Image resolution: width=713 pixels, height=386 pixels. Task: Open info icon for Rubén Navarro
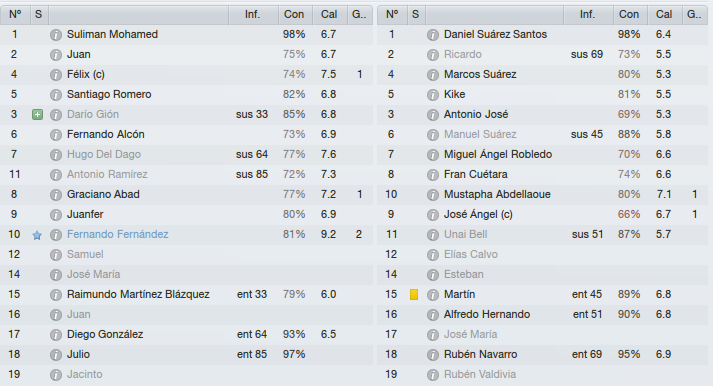click(432, 355)
